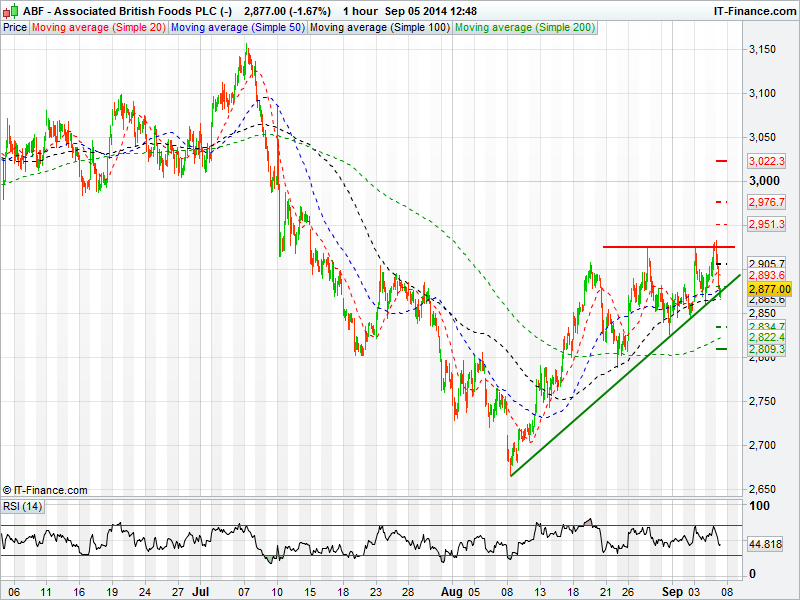The width and height of the screenshot is (800, 600).
Task: Open Moving average (Simple 200) legend label
Action: pos(524,27)
